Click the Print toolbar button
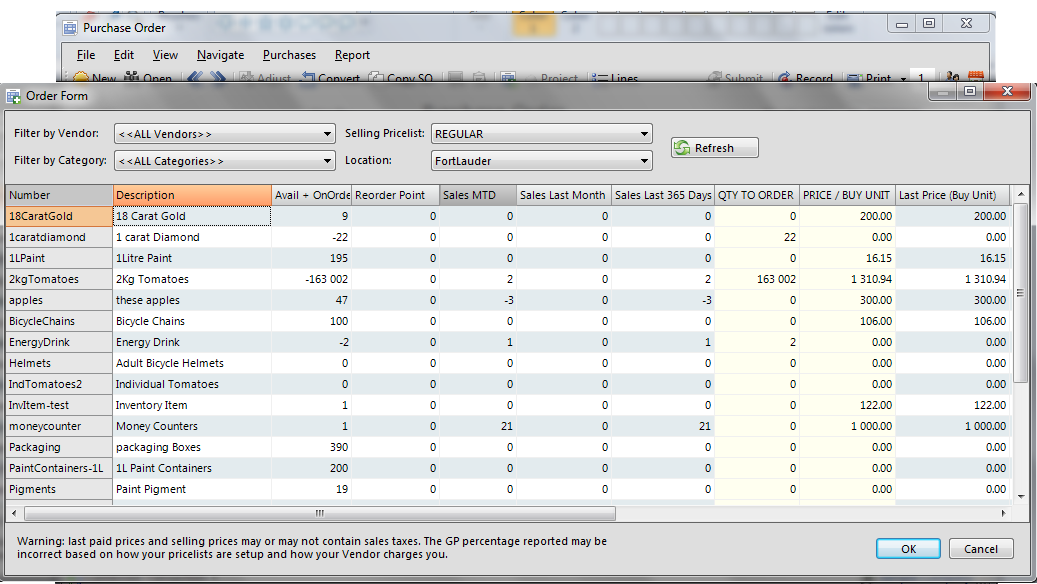 [x=870, y=78]
